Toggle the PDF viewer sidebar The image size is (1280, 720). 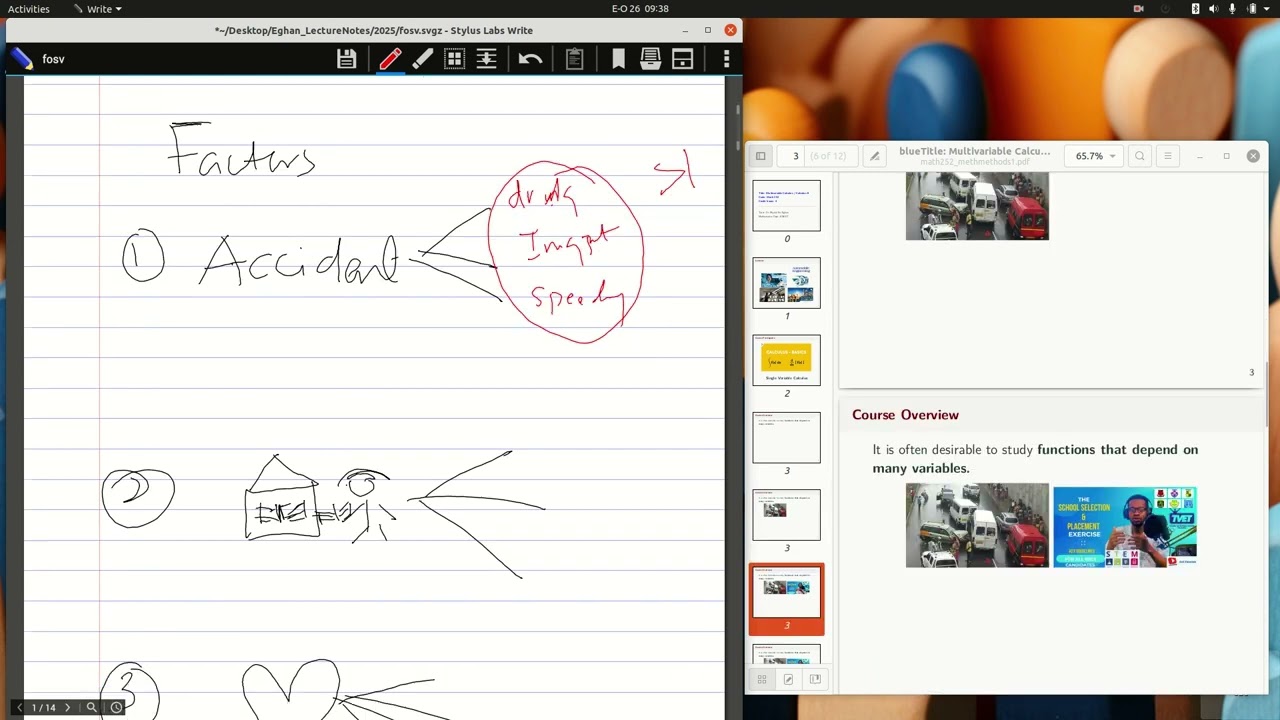pyautogui.click(x=760, y=156)
